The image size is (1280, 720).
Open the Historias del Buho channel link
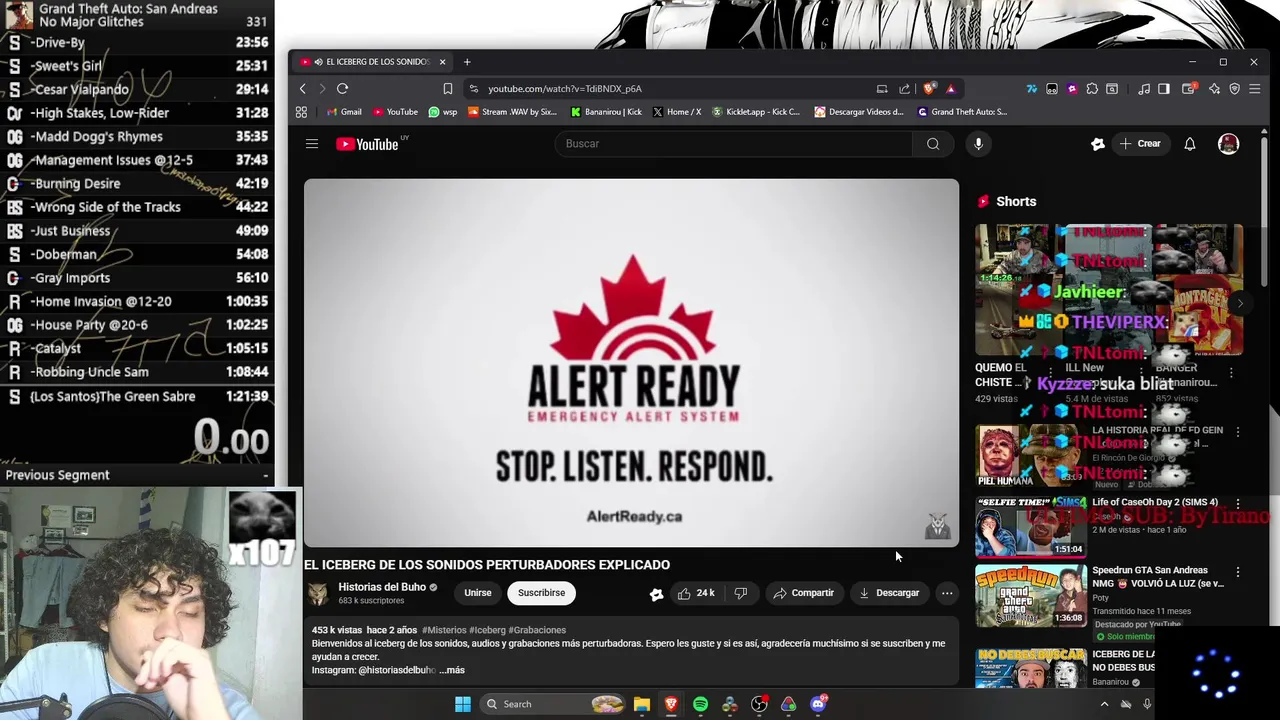click(x=382, y=587)
